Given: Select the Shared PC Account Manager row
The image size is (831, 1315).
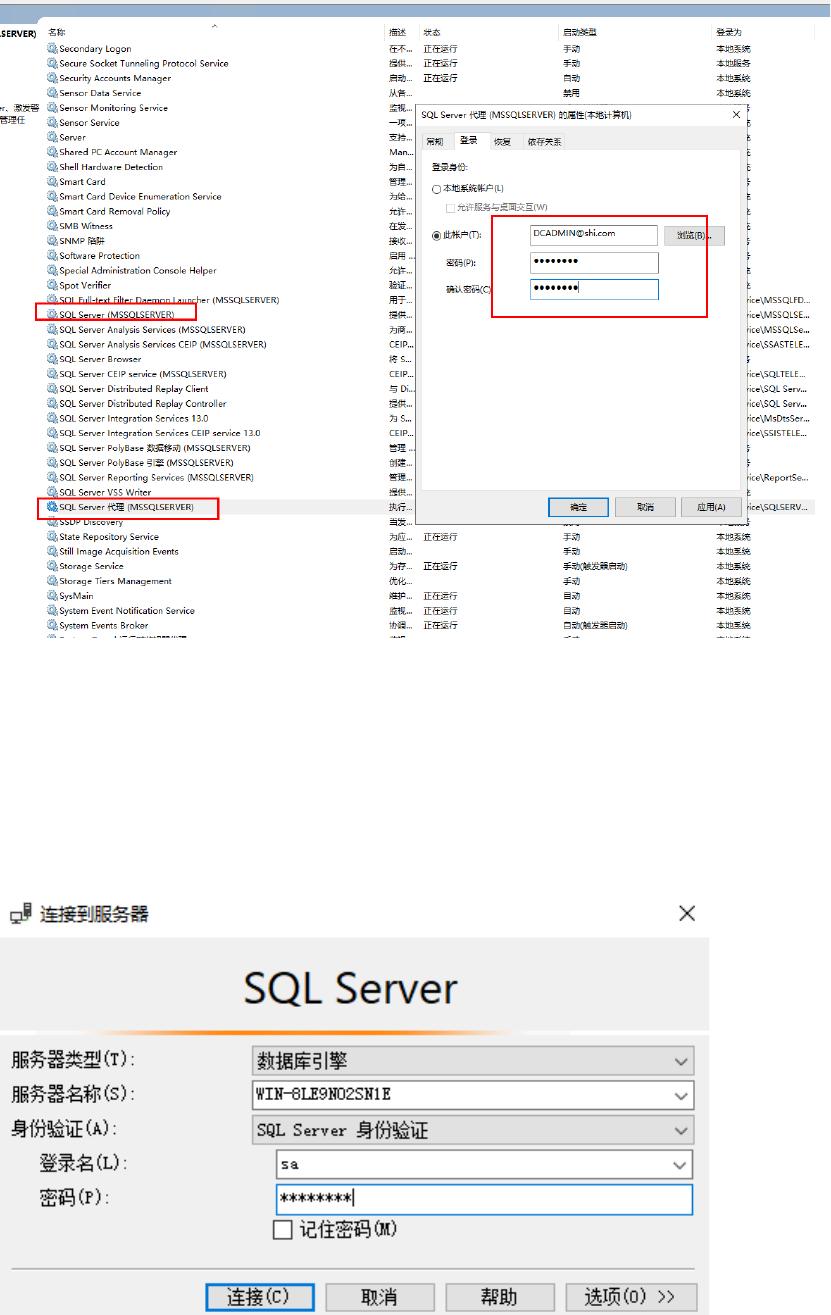Looking at the screenshot, I should coord(118,152).
